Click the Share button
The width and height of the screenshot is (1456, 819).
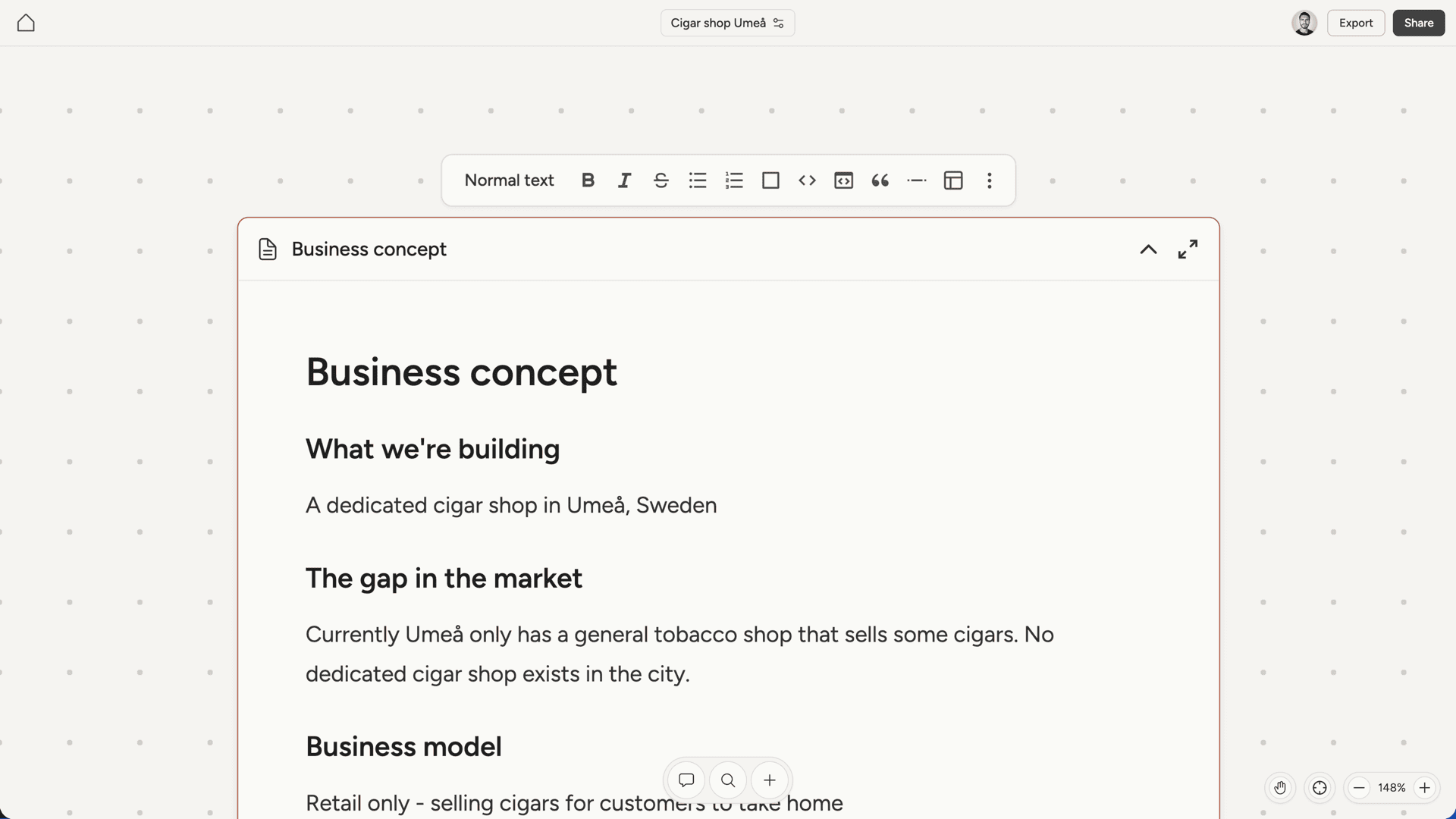pos(1418,23)
